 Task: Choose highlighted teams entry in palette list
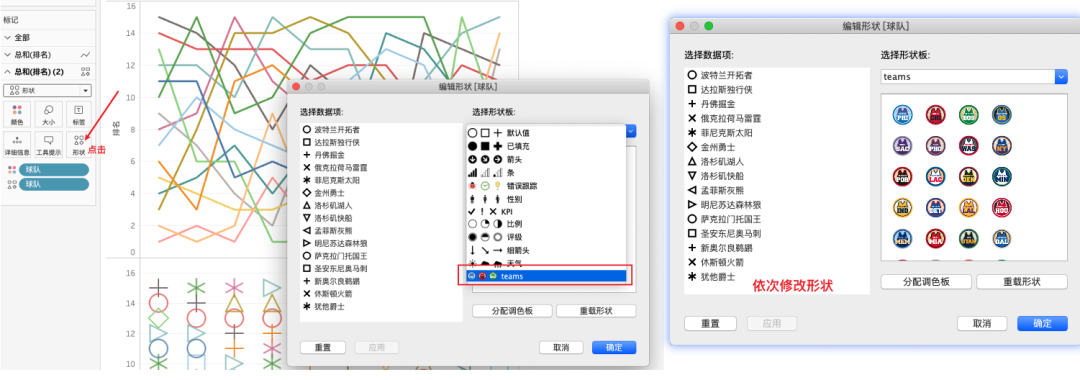tap(546, 275)
